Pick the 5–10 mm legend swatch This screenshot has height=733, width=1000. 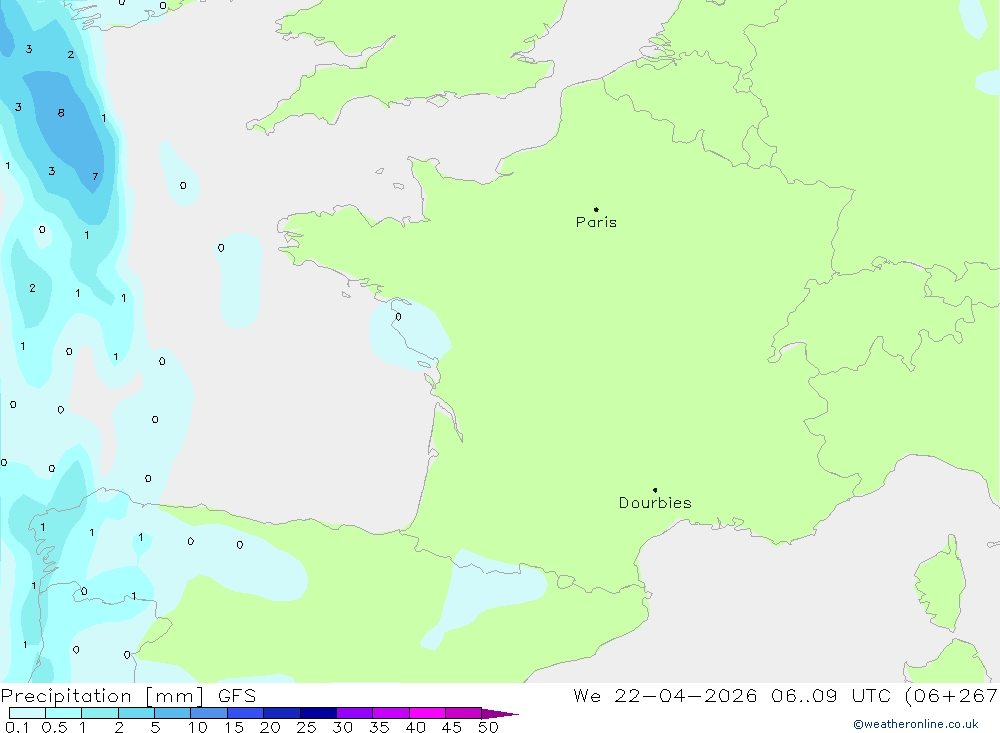[173, 713]
